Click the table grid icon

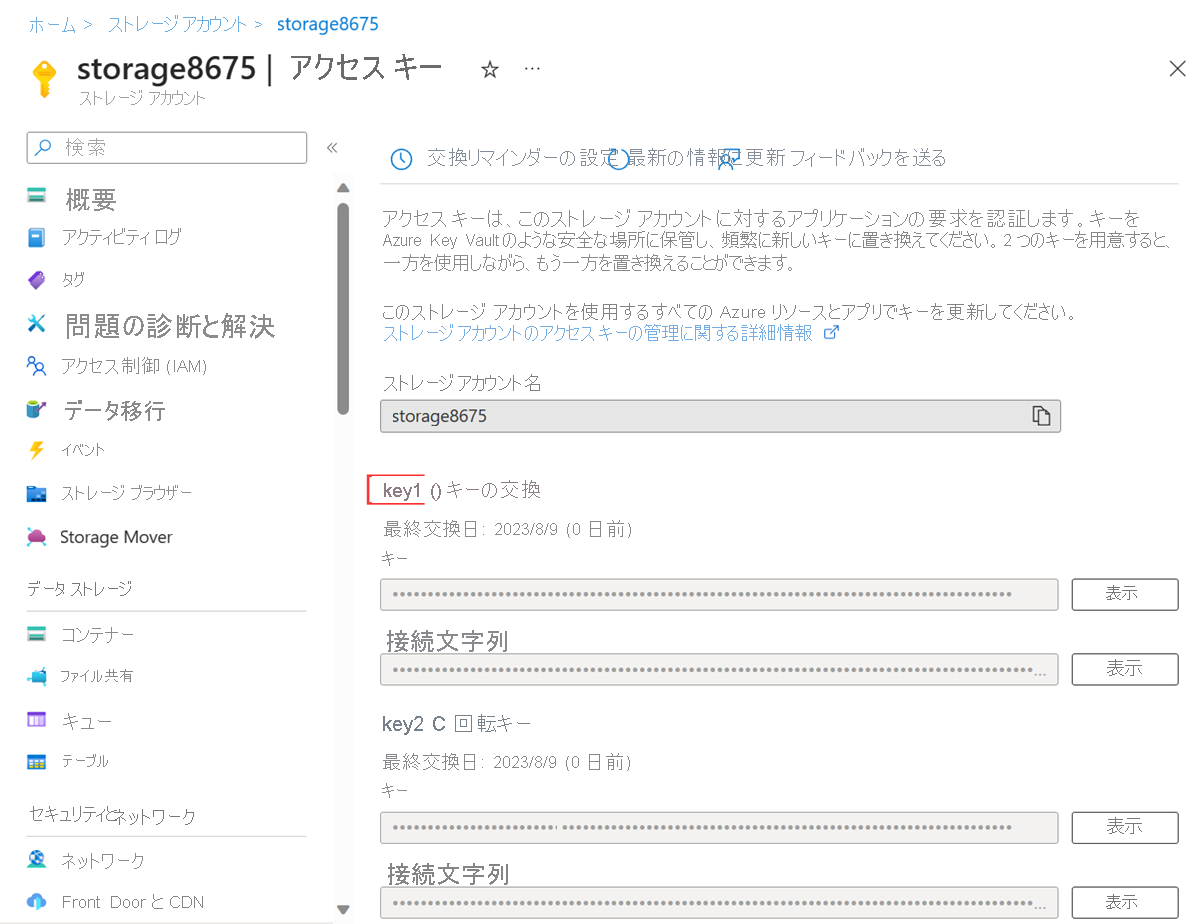37,762
